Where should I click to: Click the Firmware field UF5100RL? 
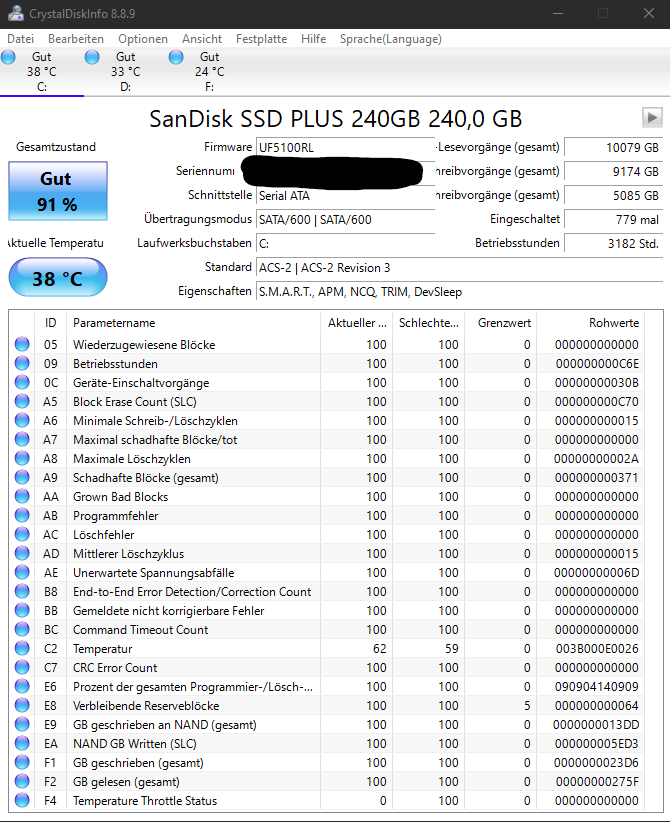pyautogui.click(x=345, y=147)
